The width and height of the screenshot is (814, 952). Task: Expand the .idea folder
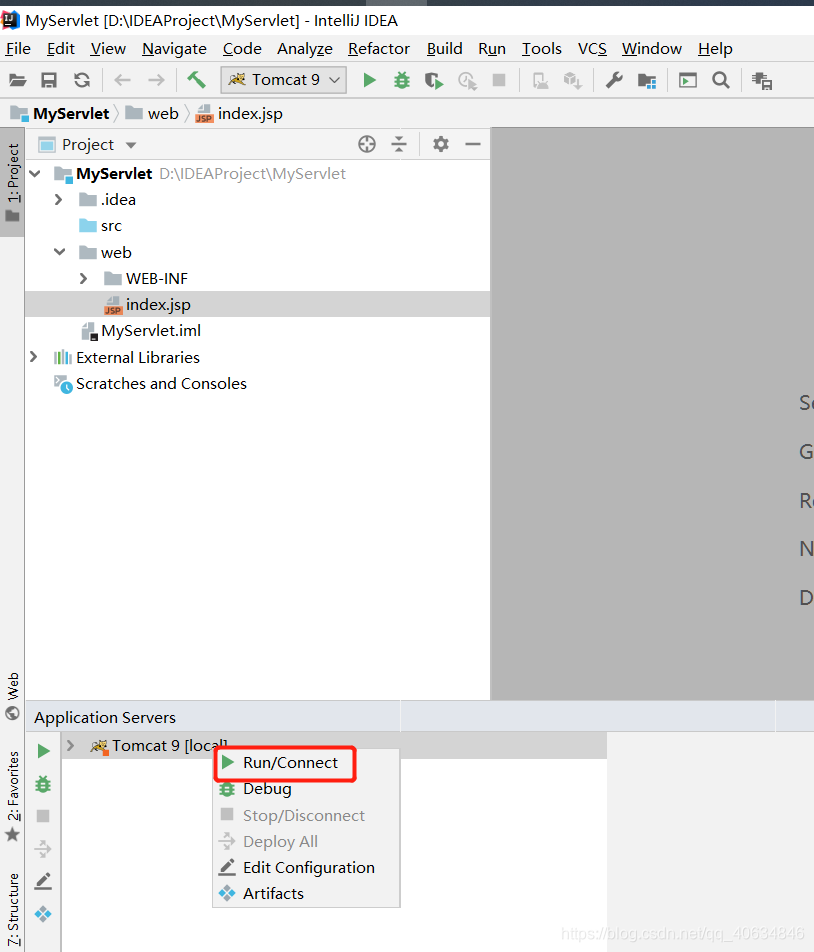[59, 200]
